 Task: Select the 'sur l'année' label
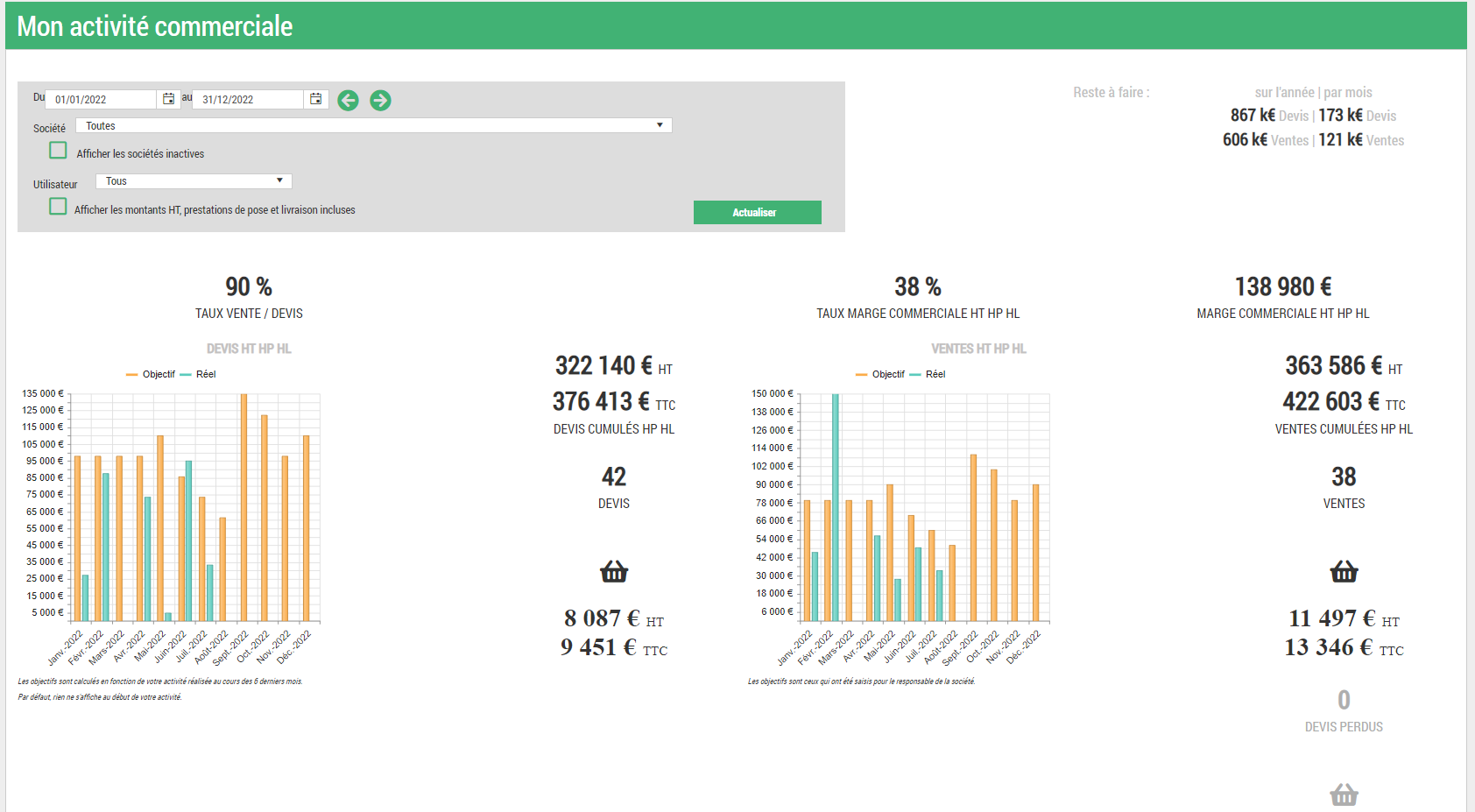pos(1284,93)
